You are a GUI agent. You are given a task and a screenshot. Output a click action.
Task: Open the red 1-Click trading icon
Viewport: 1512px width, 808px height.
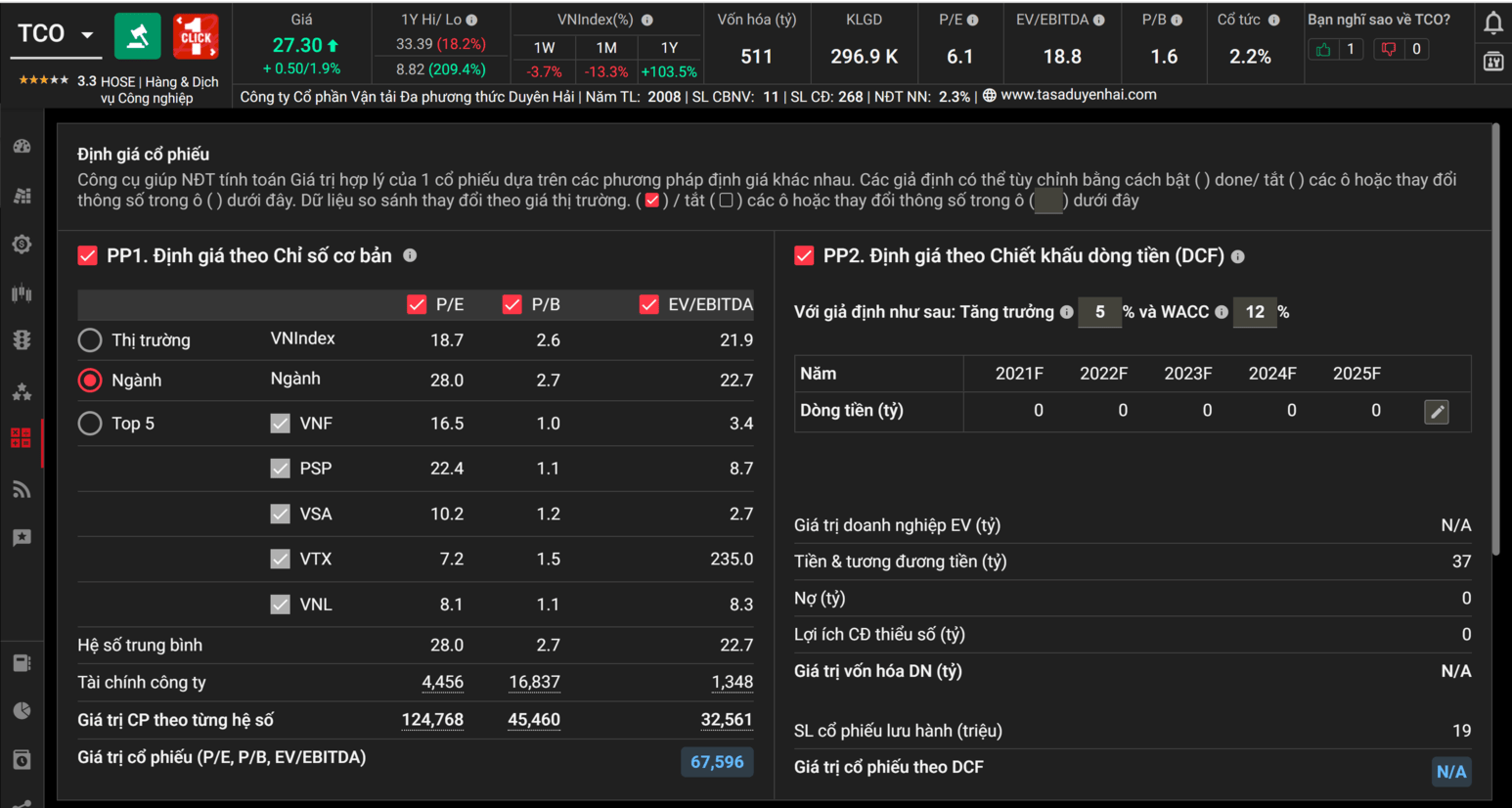196,37
